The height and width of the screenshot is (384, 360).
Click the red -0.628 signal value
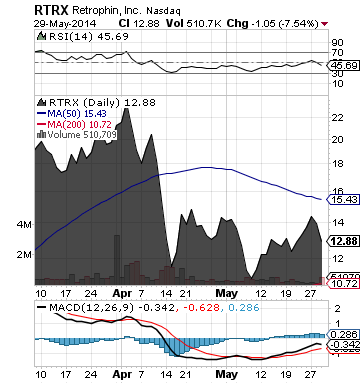tap(201, 307)
